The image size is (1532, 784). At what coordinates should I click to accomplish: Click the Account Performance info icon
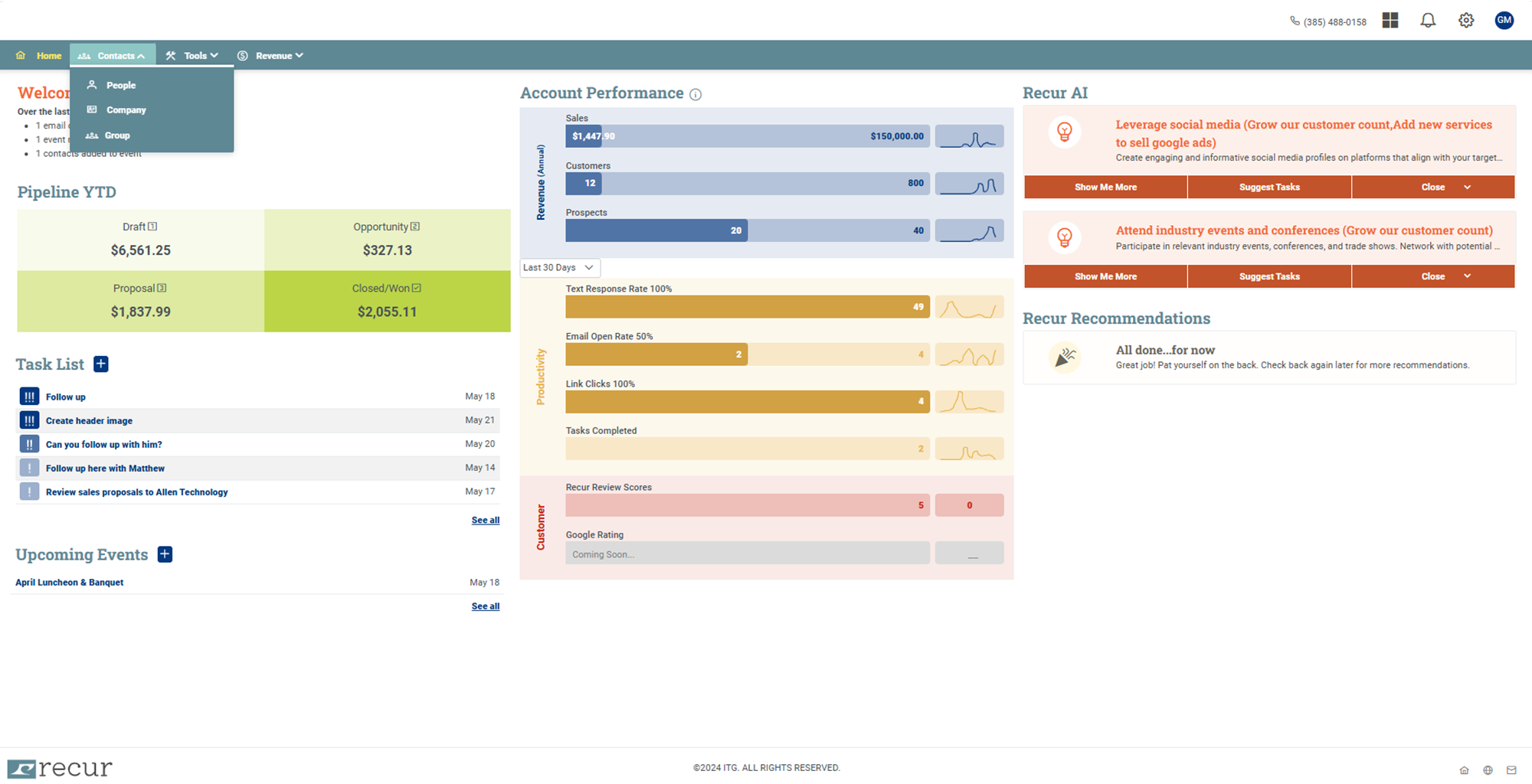point(696,94)
